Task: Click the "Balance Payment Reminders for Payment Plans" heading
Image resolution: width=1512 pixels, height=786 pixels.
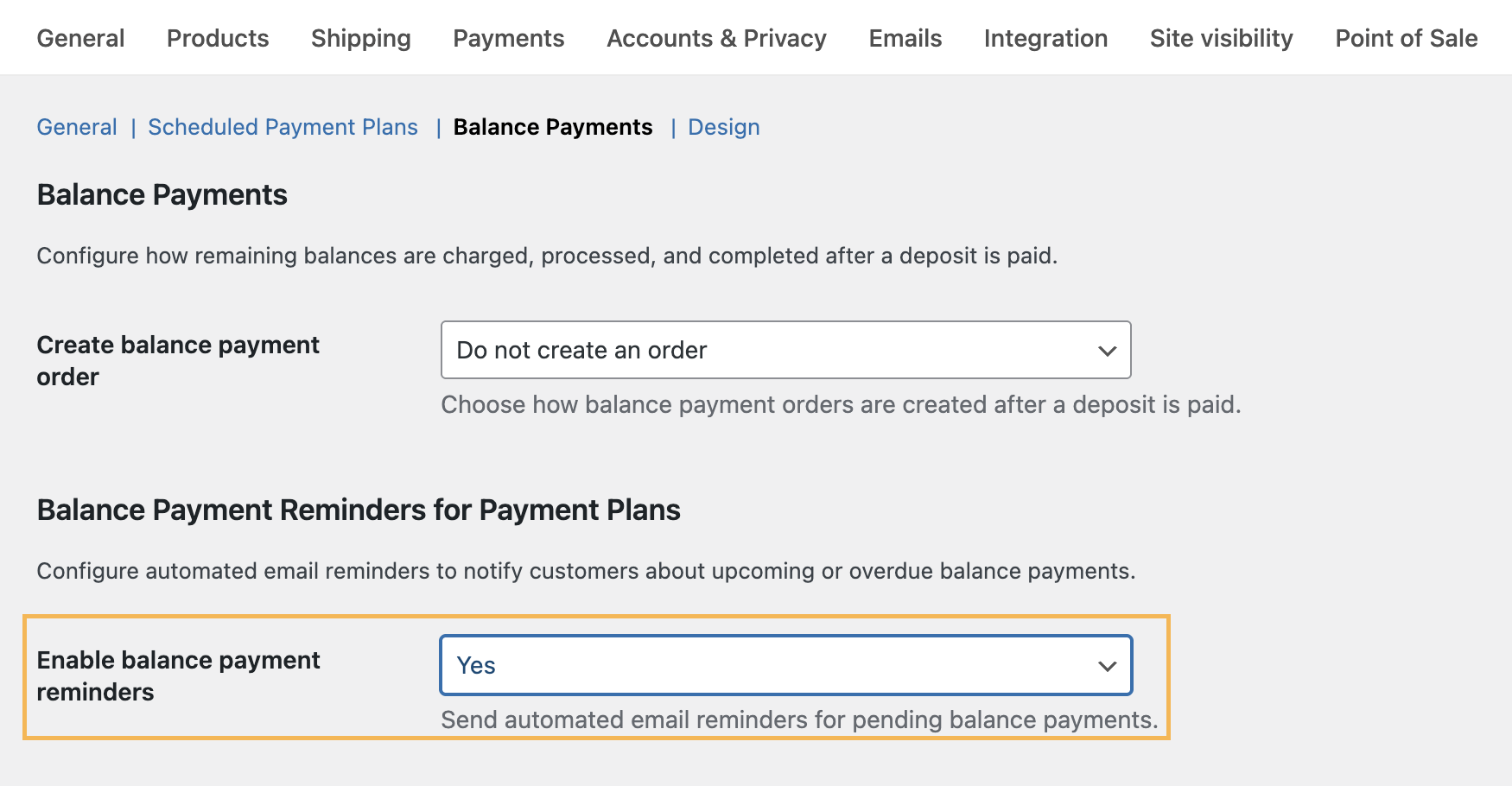Action: pyautogui.click(x=359, y=510)
